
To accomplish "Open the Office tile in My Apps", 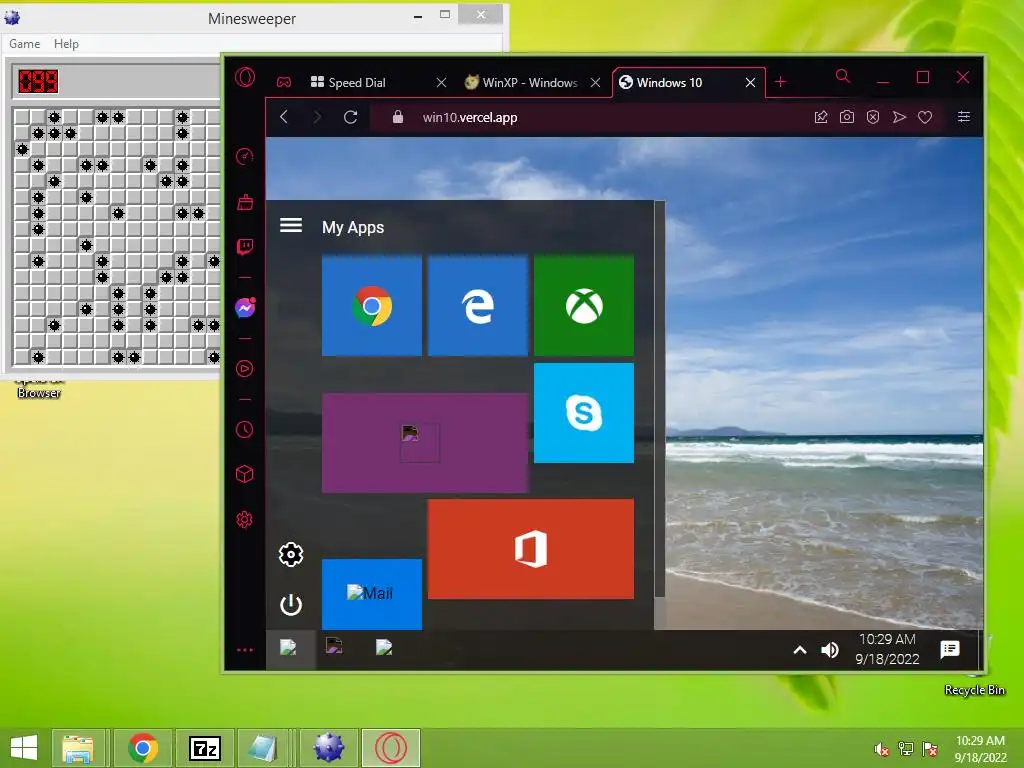I will 531,549.
